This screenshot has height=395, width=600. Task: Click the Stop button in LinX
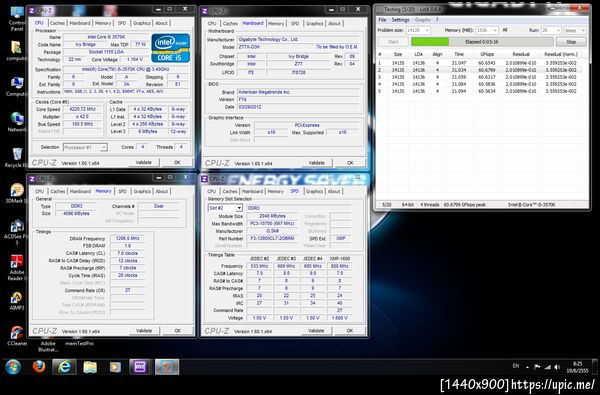pos(571,42)
